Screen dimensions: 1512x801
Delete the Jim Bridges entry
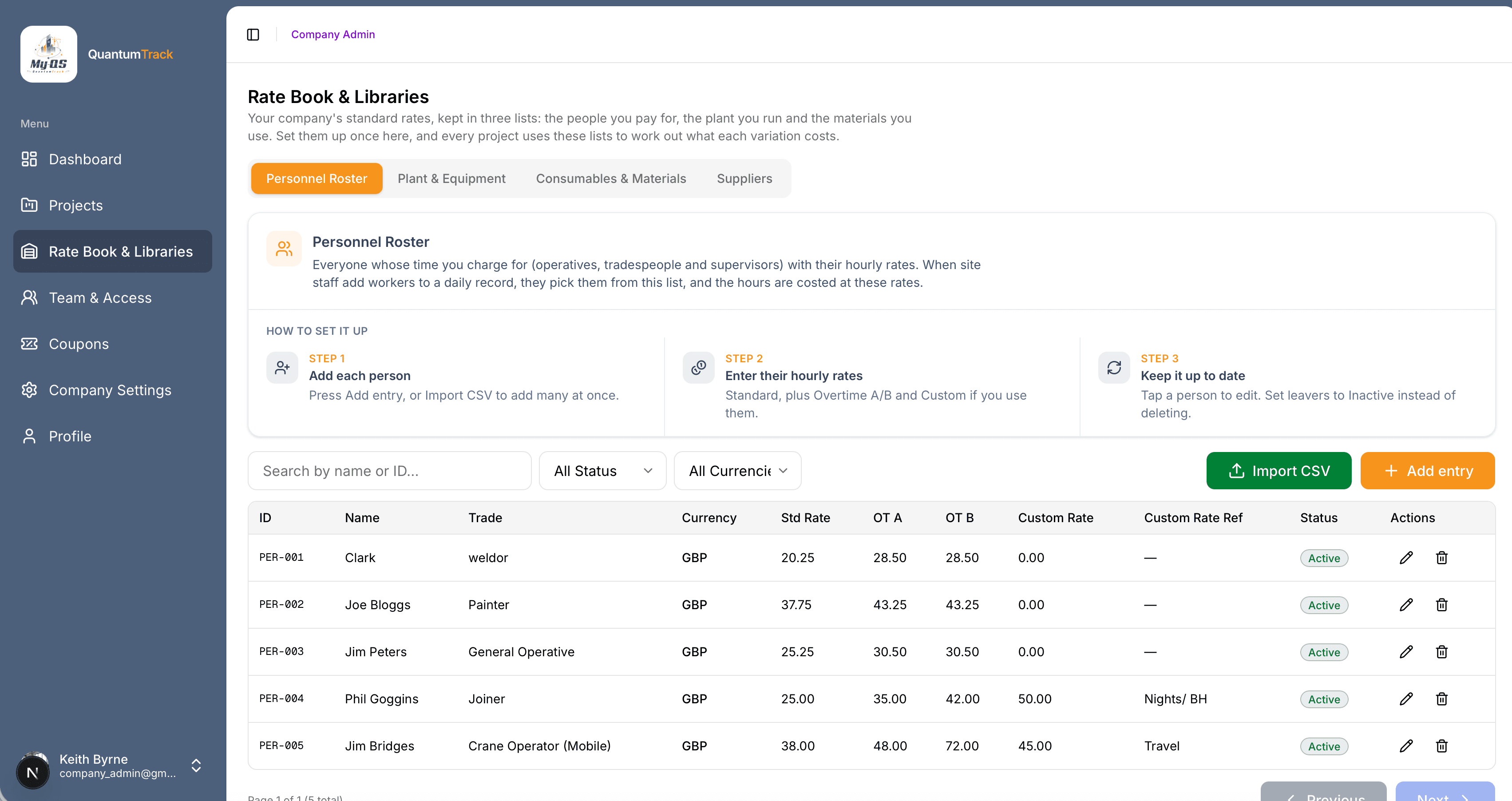click(1441, 746)
